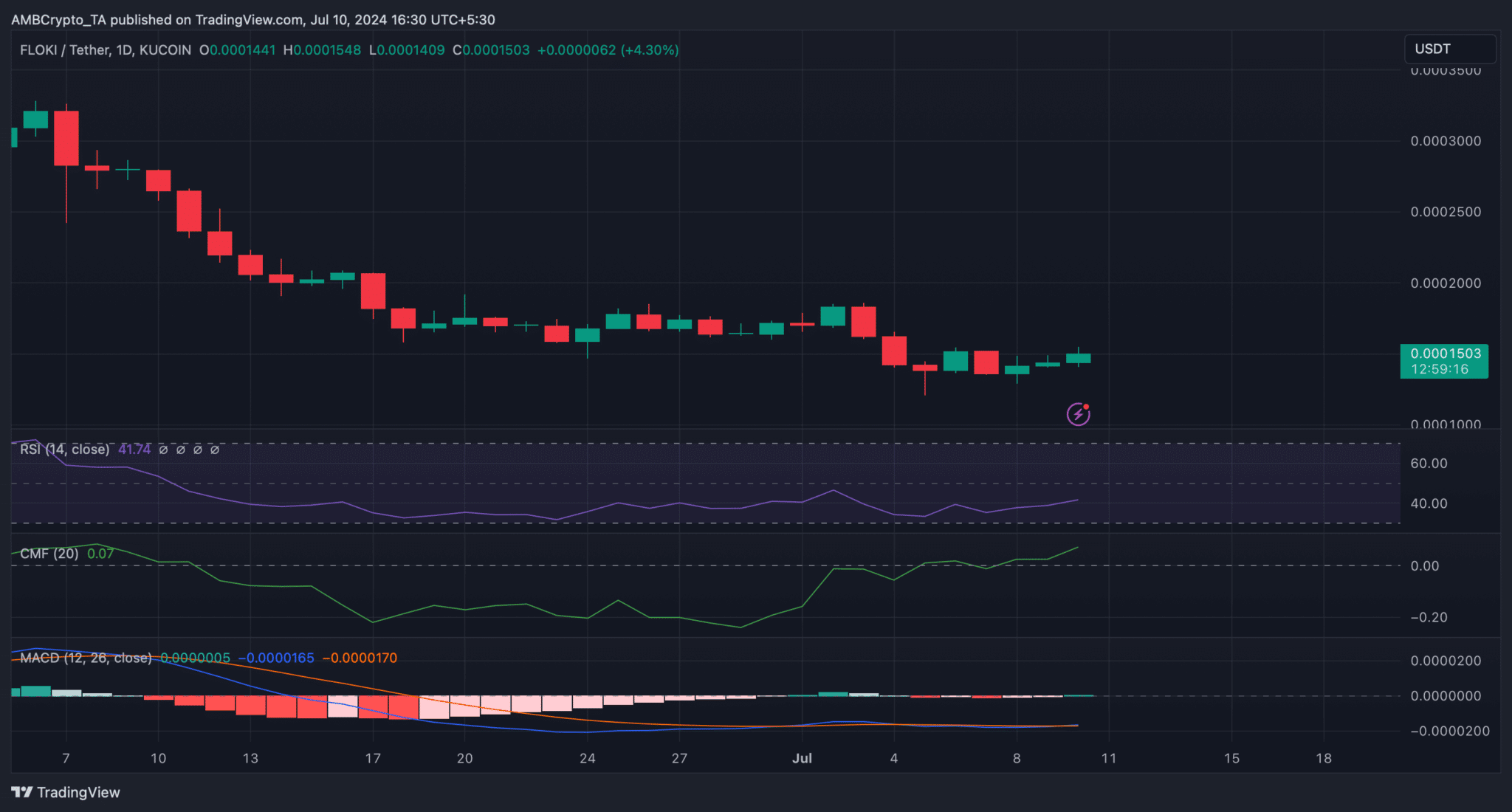Click the CMF 0.00 axis label

click(x=1425, y=566)
